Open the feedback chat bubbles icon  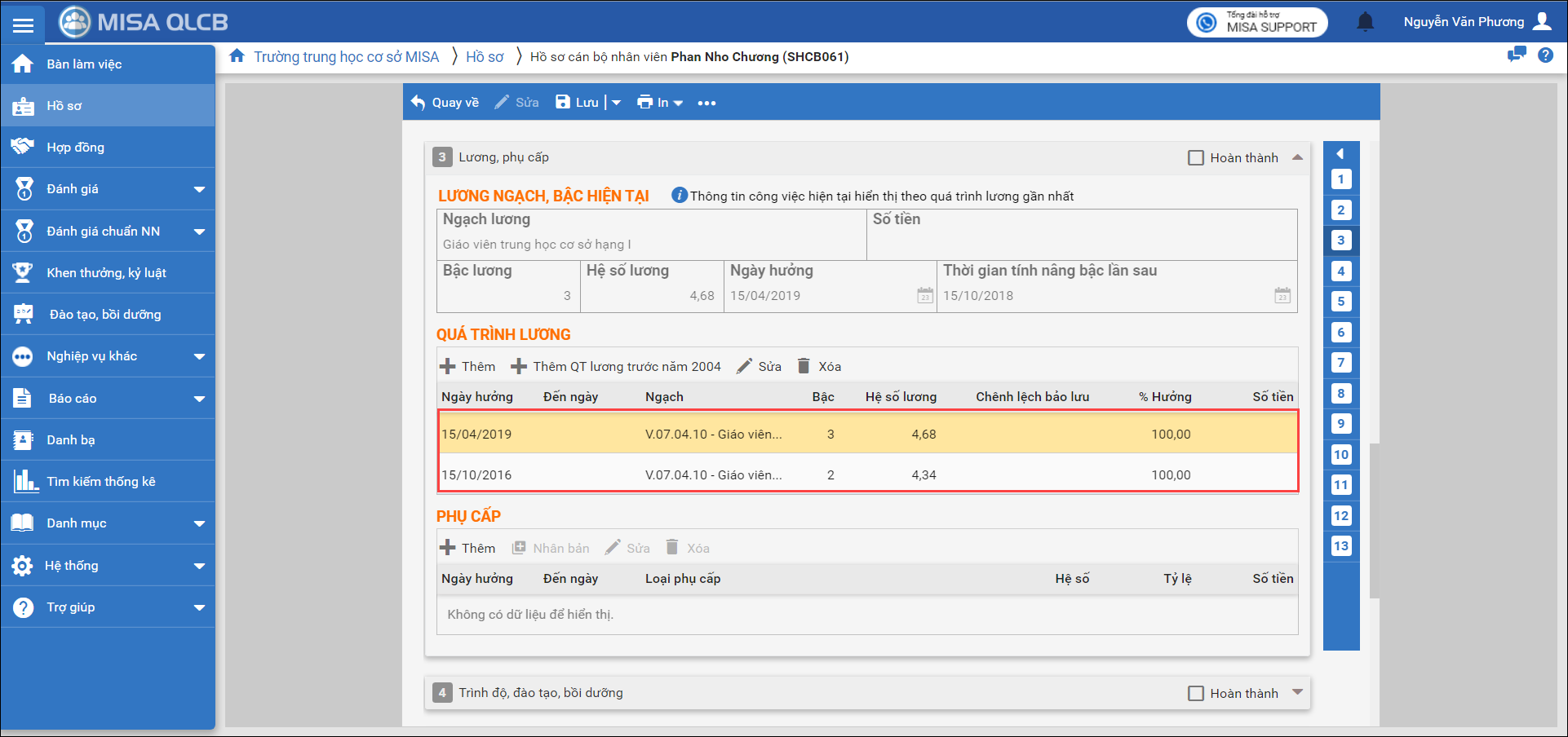tap(1517, 55)
